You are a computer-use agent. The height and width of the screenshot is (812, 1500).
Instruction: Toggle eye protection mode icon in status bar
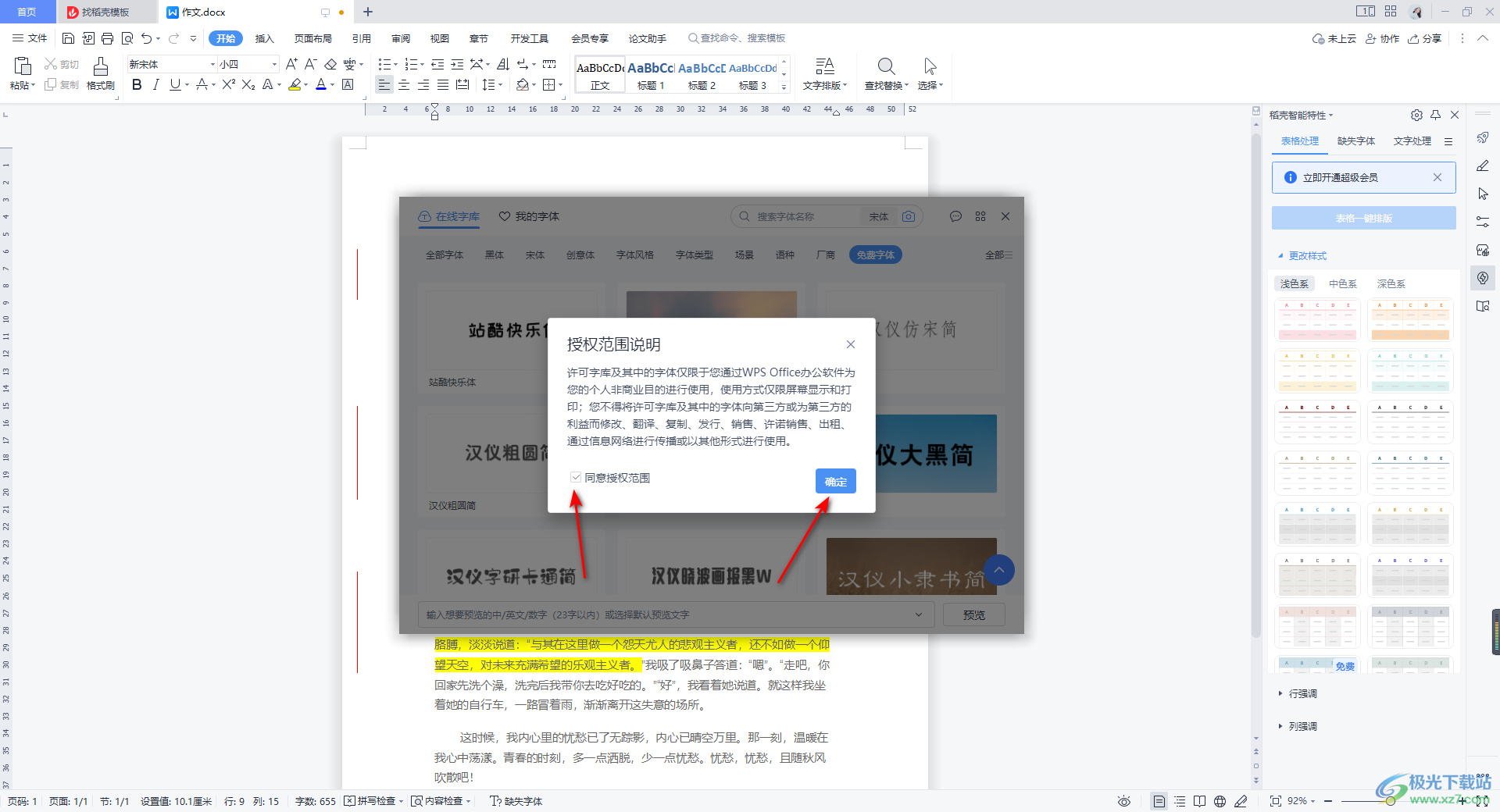pyautogui.click(x=1124, y=801)
